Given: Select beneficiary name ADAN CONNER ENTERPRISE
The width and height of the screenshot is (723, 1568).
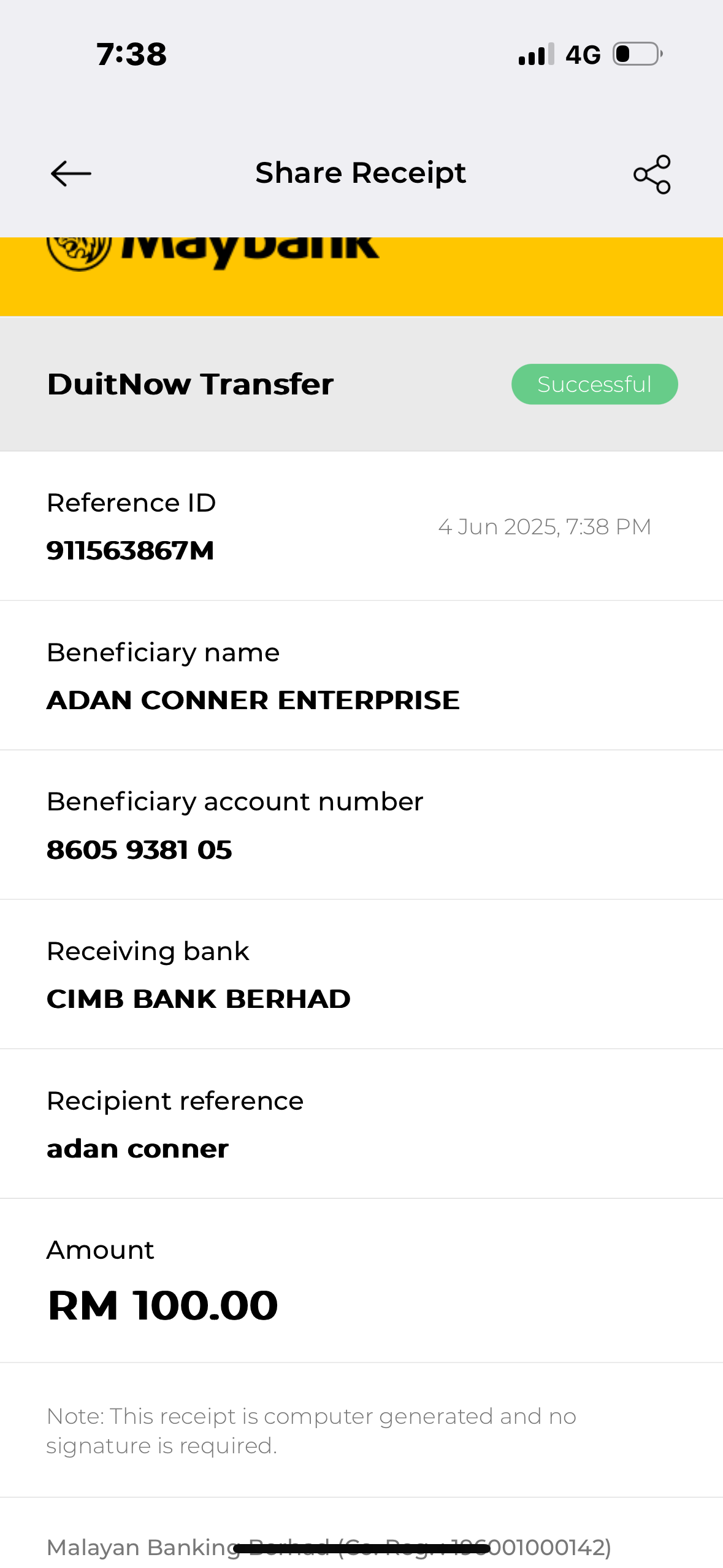Looking at the screenshot, I should click(x=253, y=700).
